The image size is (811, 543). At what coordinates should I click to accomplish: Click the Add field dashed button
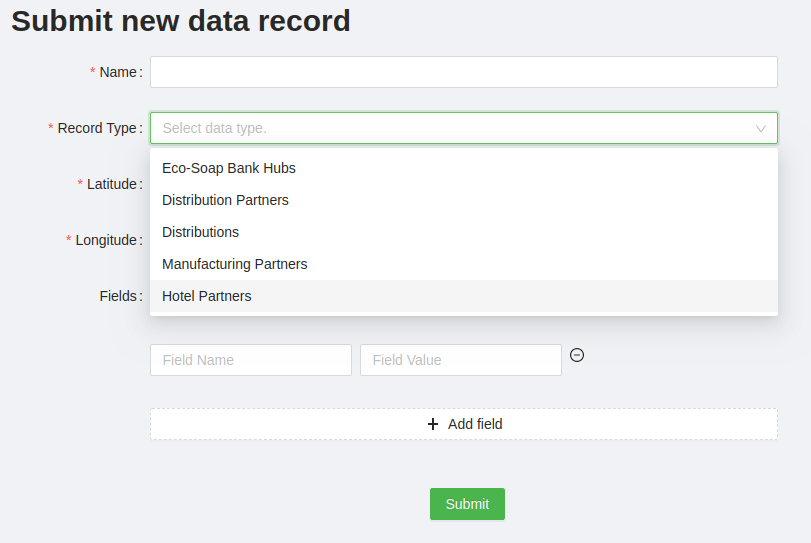pos(463,424)
